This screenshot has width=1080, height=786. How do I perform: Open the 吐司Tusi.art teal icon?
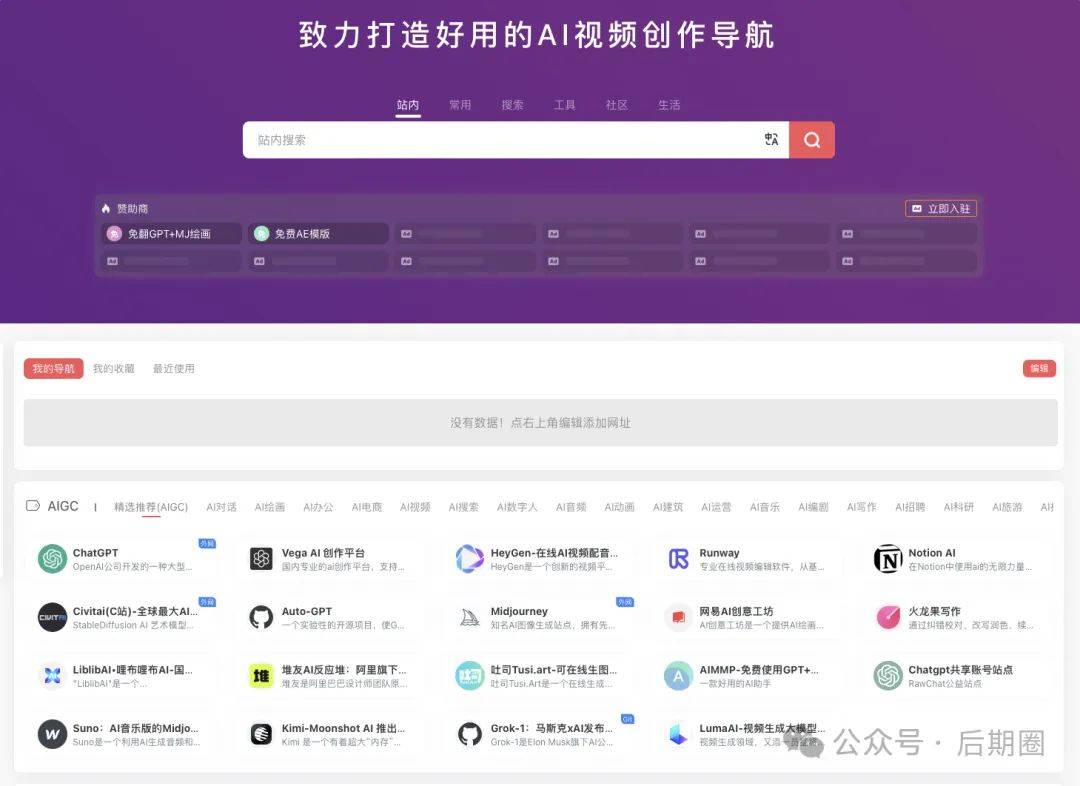tap(470, 676)
